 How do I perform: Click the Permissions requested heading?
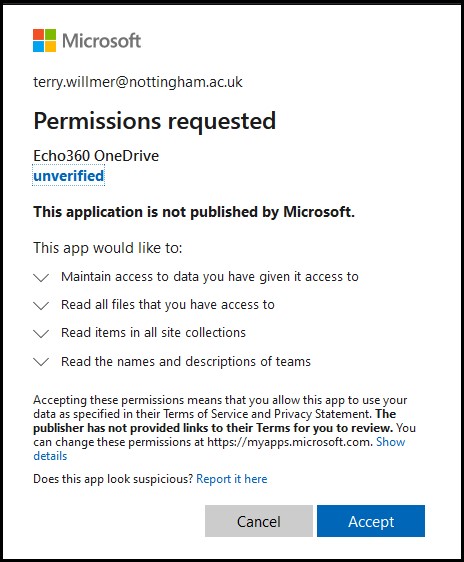click(x=155, y=121)
